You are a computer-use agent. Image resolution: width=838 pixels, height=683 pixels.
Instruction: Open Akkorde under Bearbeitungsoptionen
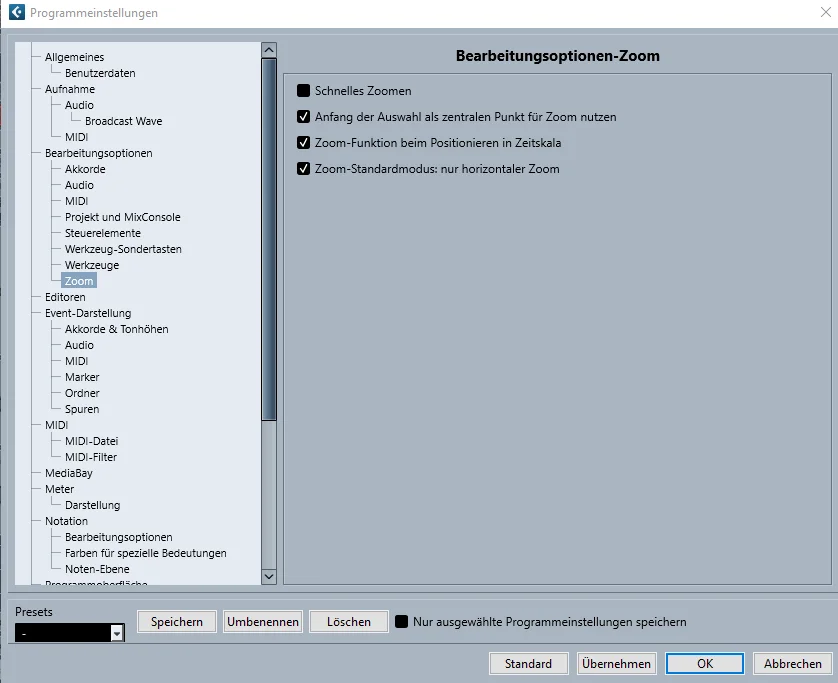click(x=85, y=169)
